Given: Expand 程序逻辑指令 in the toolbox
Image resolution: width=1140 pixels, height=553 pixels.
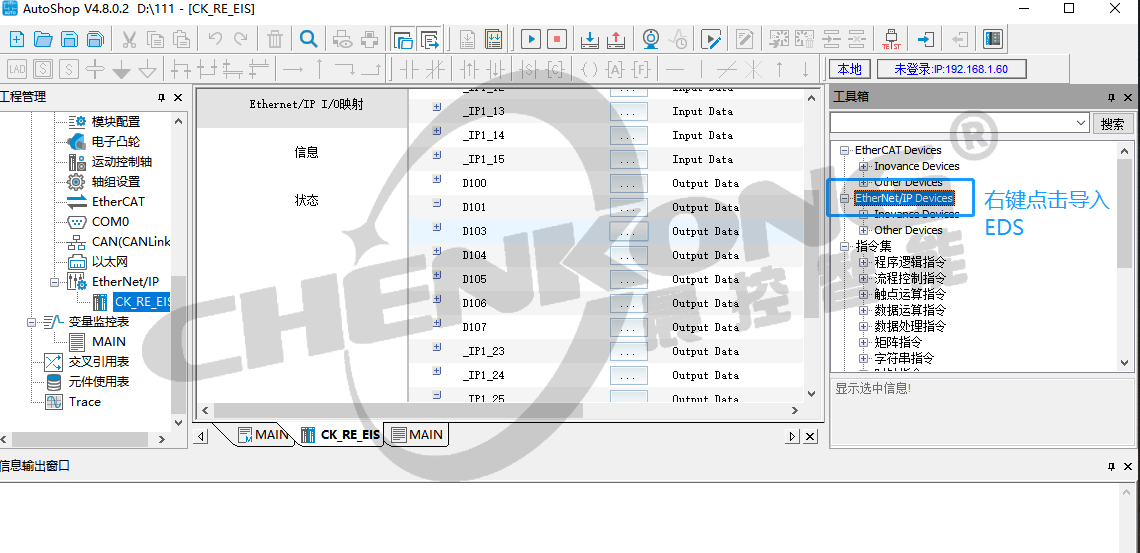Looking at the screenshot, I should coord(864,262).
